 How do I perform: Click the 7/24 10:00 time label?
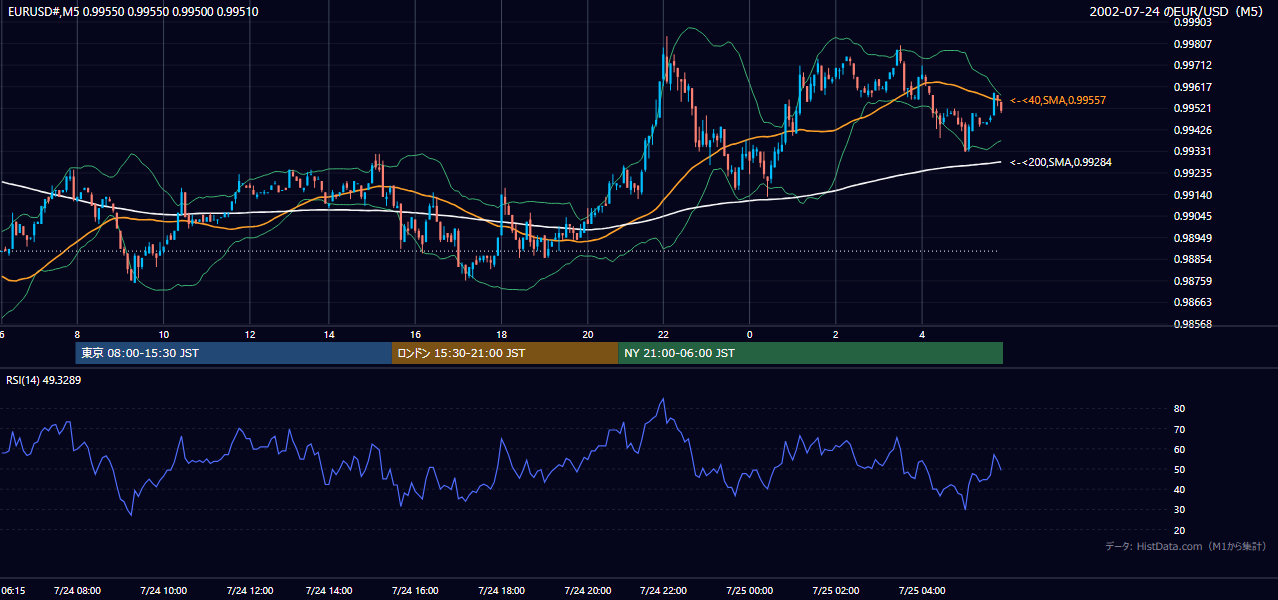pyautogui.click(x=164, y=591)
